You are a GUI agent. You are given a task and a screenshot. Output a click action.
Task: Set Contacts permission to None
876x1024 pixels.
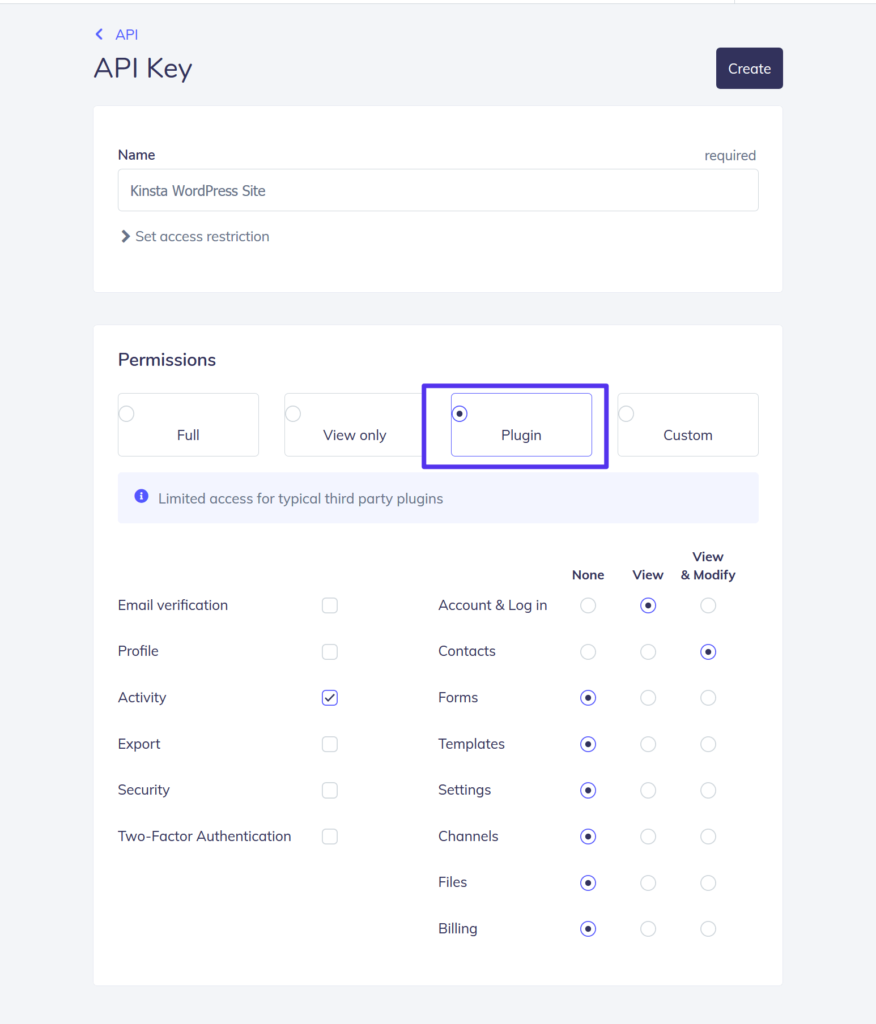[x=588, y=651]
